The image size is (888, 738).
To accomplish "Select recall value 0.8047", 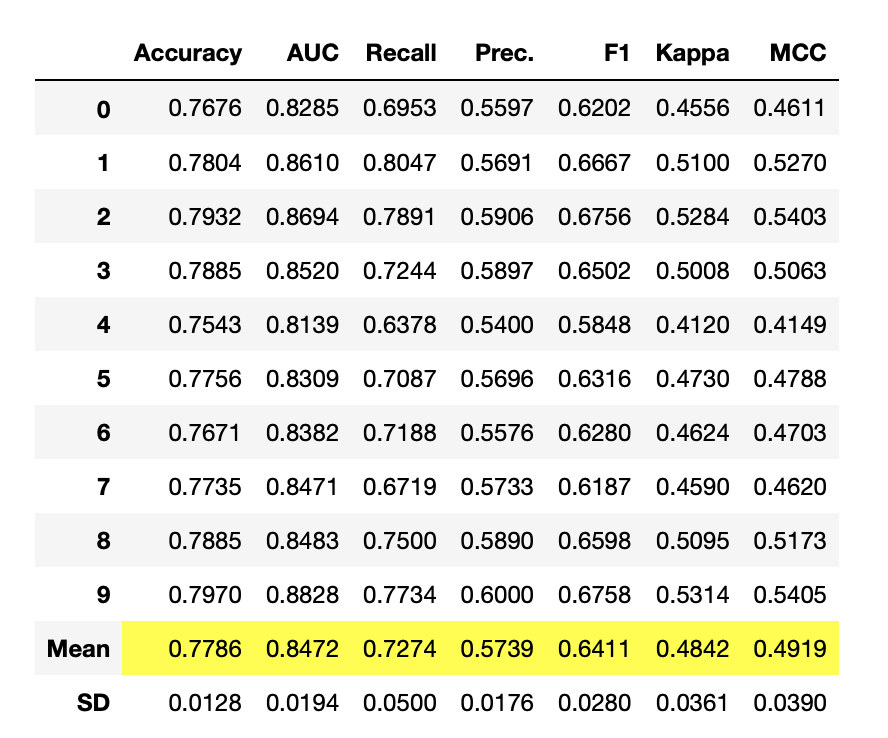I will click(400, 163).
